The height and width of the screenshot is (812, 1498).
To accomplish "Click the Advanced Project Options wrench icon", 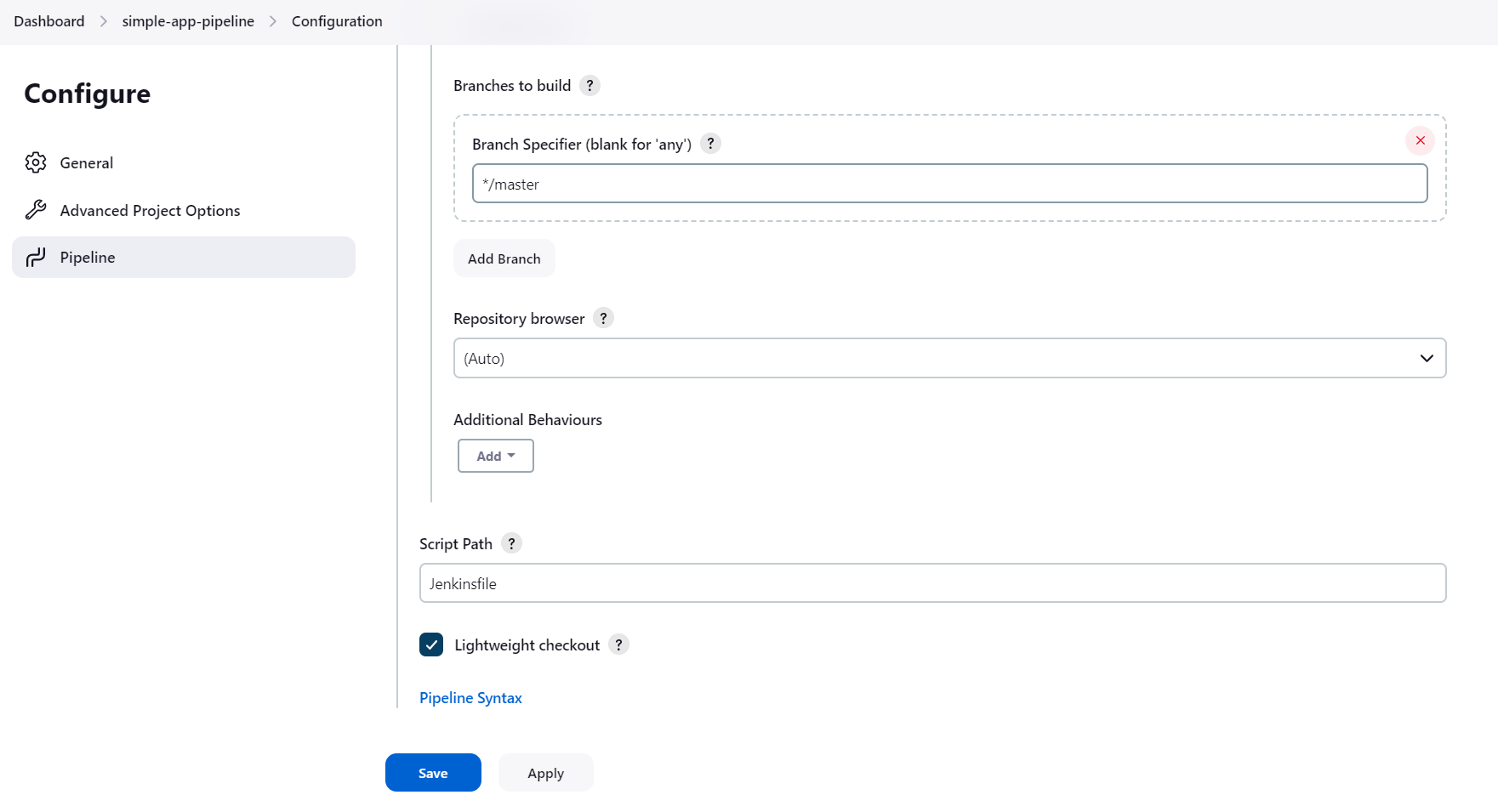I will click(37, 209).
